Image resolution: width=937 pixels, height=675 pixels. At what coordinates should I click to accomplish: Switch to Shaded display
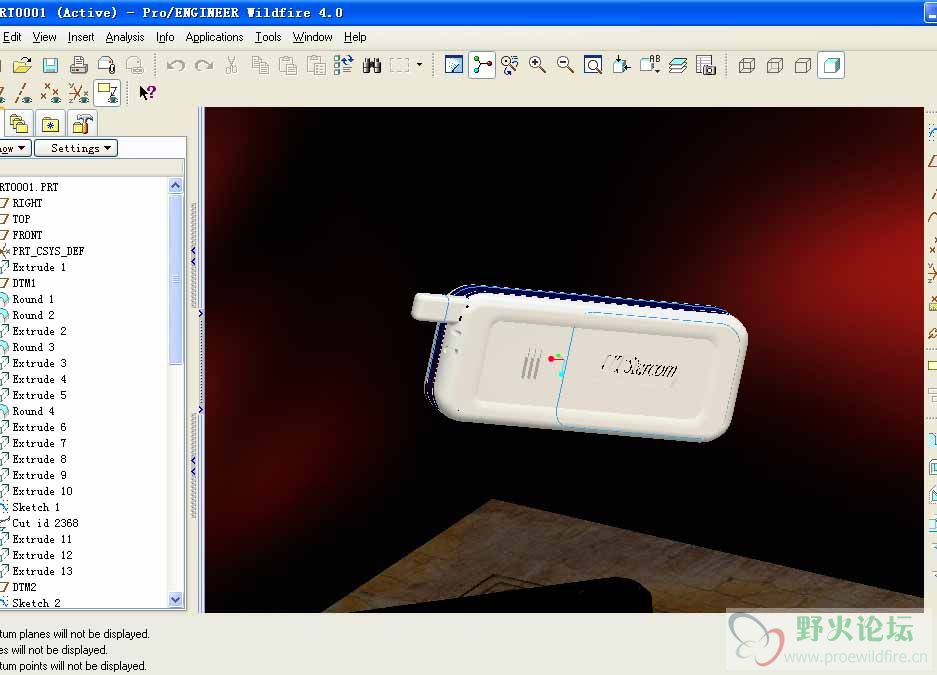832,65
